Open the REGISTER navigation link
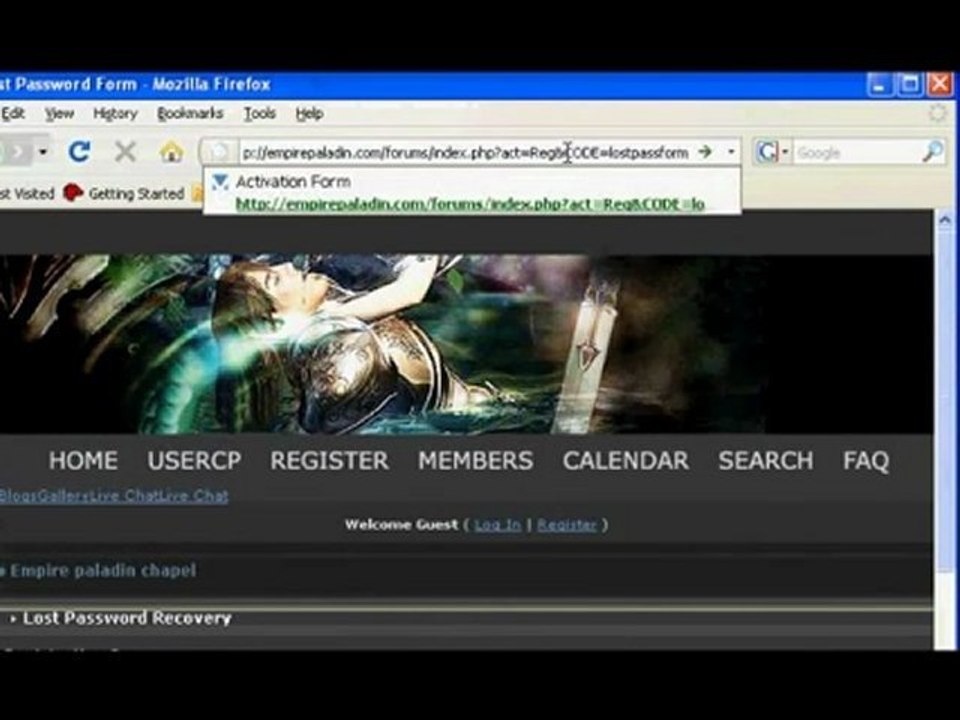The image size is (960, 720). point(329,460)
